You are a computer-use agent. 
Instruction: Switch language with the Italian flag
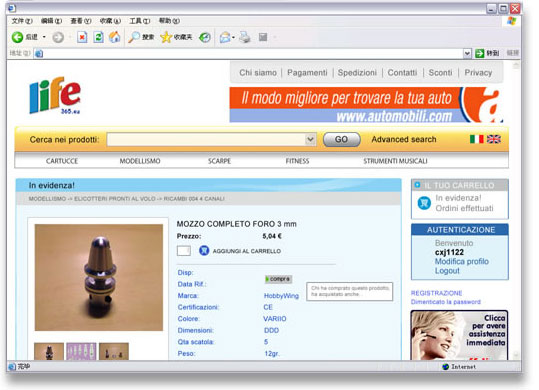point(476,139)
